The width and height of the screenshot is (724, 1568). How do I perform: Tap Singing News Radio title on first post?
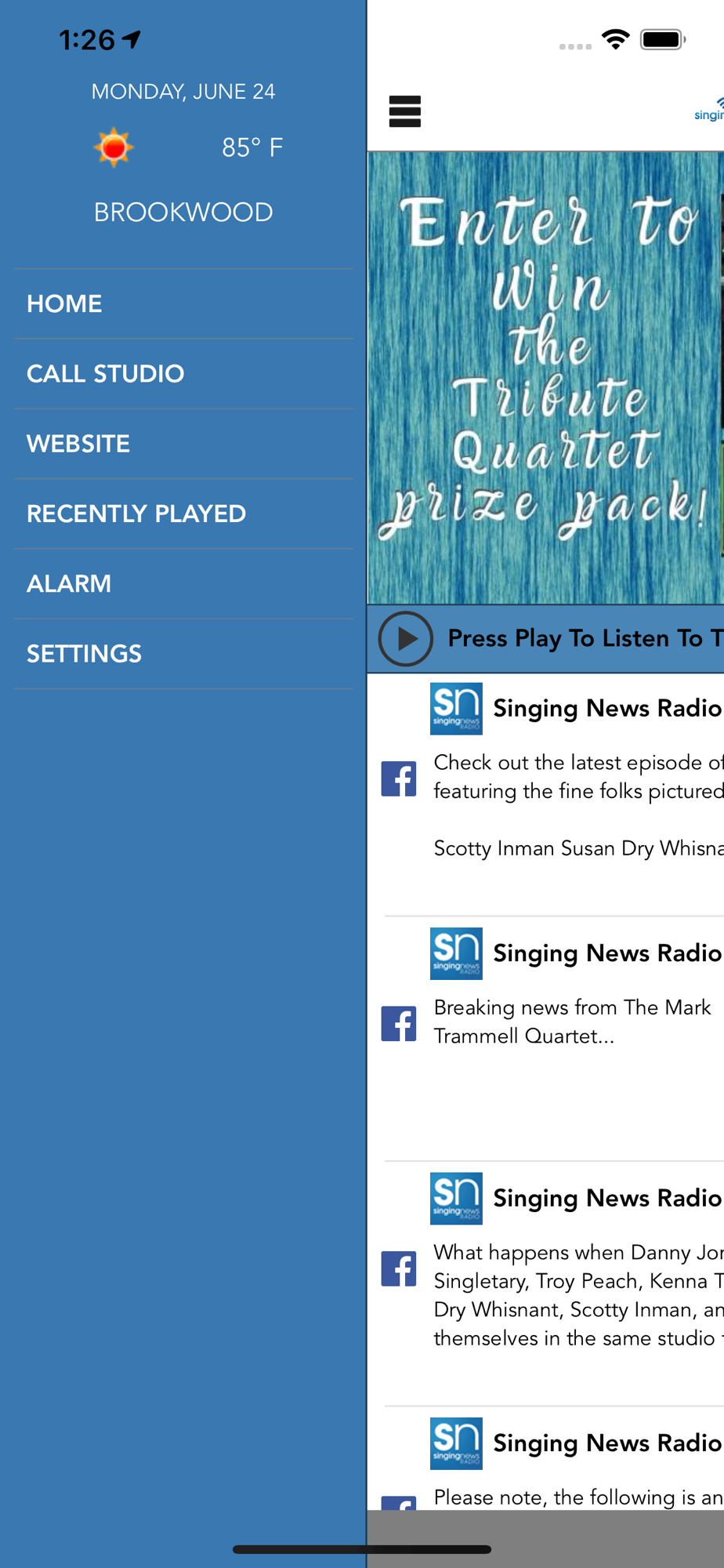click(607, 709)
